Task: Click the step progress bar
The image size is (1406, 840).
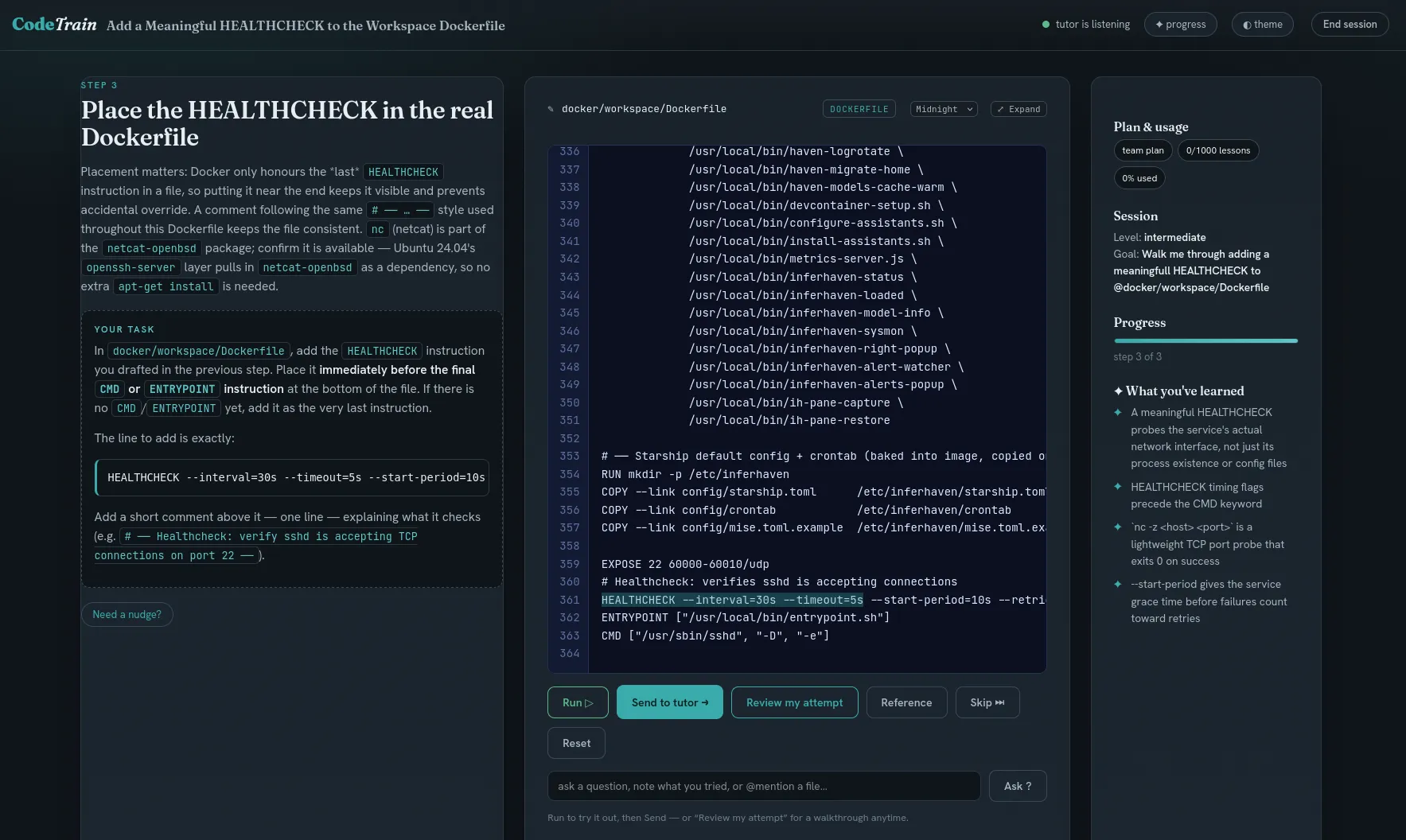Action: point(1205,340)
